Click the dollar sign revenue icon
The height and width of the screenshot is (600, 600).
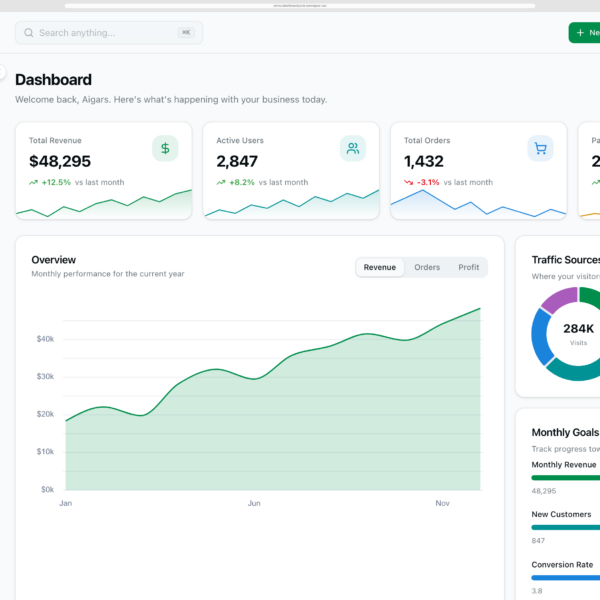tap(165, 148)
